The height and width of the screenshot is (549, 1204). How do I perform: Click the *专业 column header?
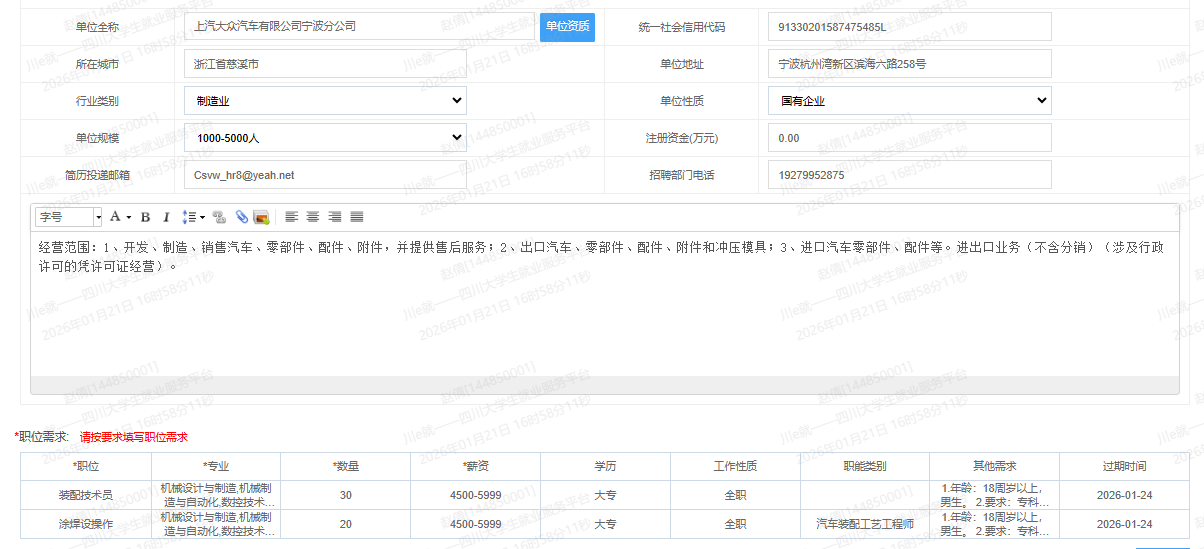click(216, 466)
